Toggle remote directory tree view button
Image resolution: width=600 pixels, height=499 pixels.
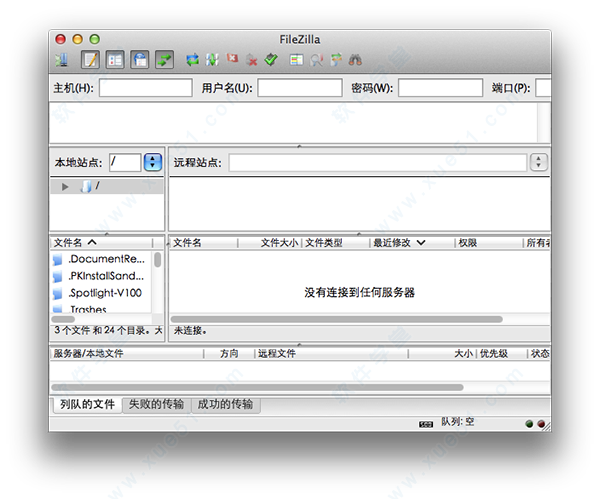point(140,60)
